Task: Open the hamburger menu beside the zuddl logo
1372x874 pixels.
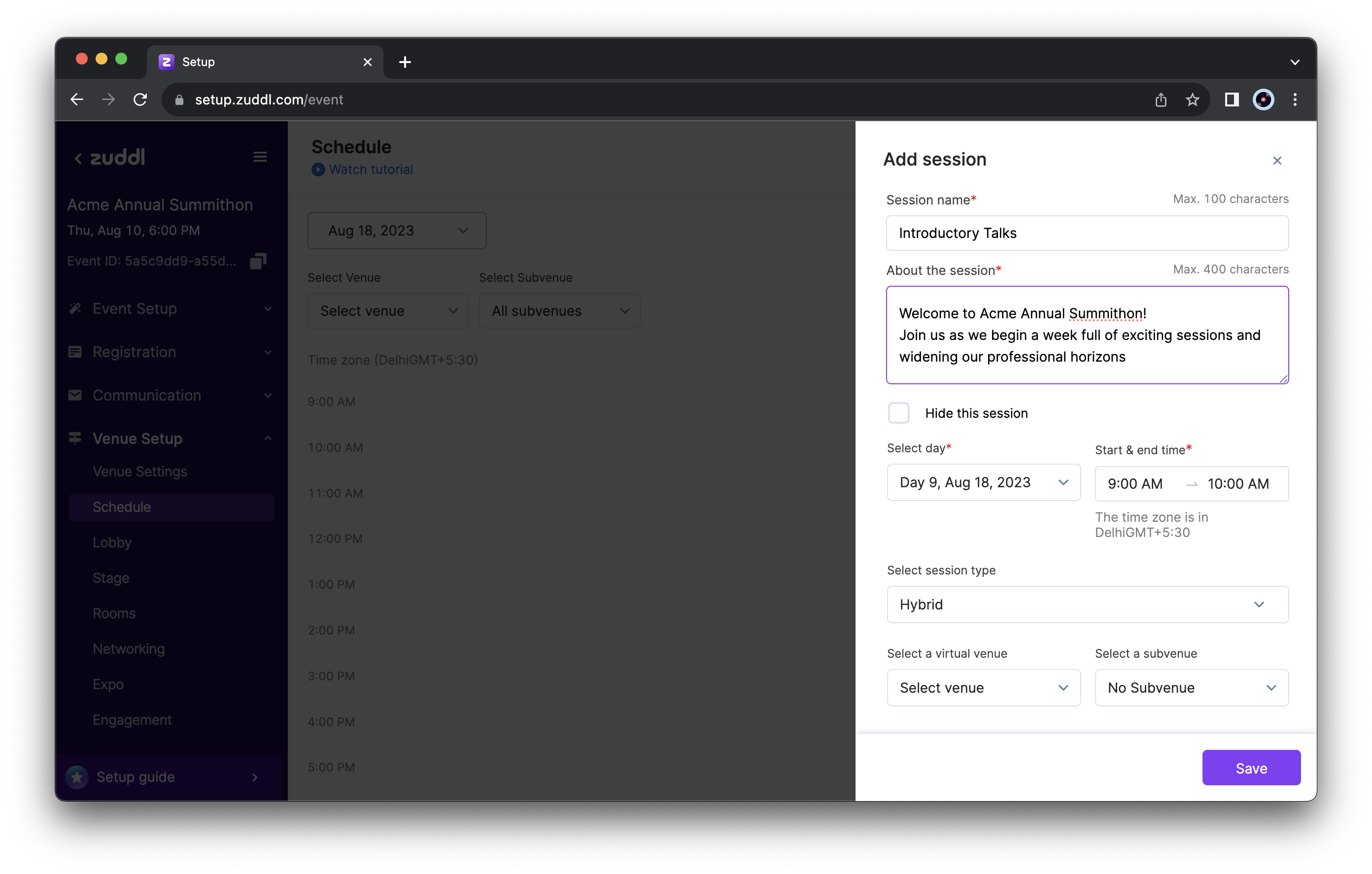Action: point(260,157)
